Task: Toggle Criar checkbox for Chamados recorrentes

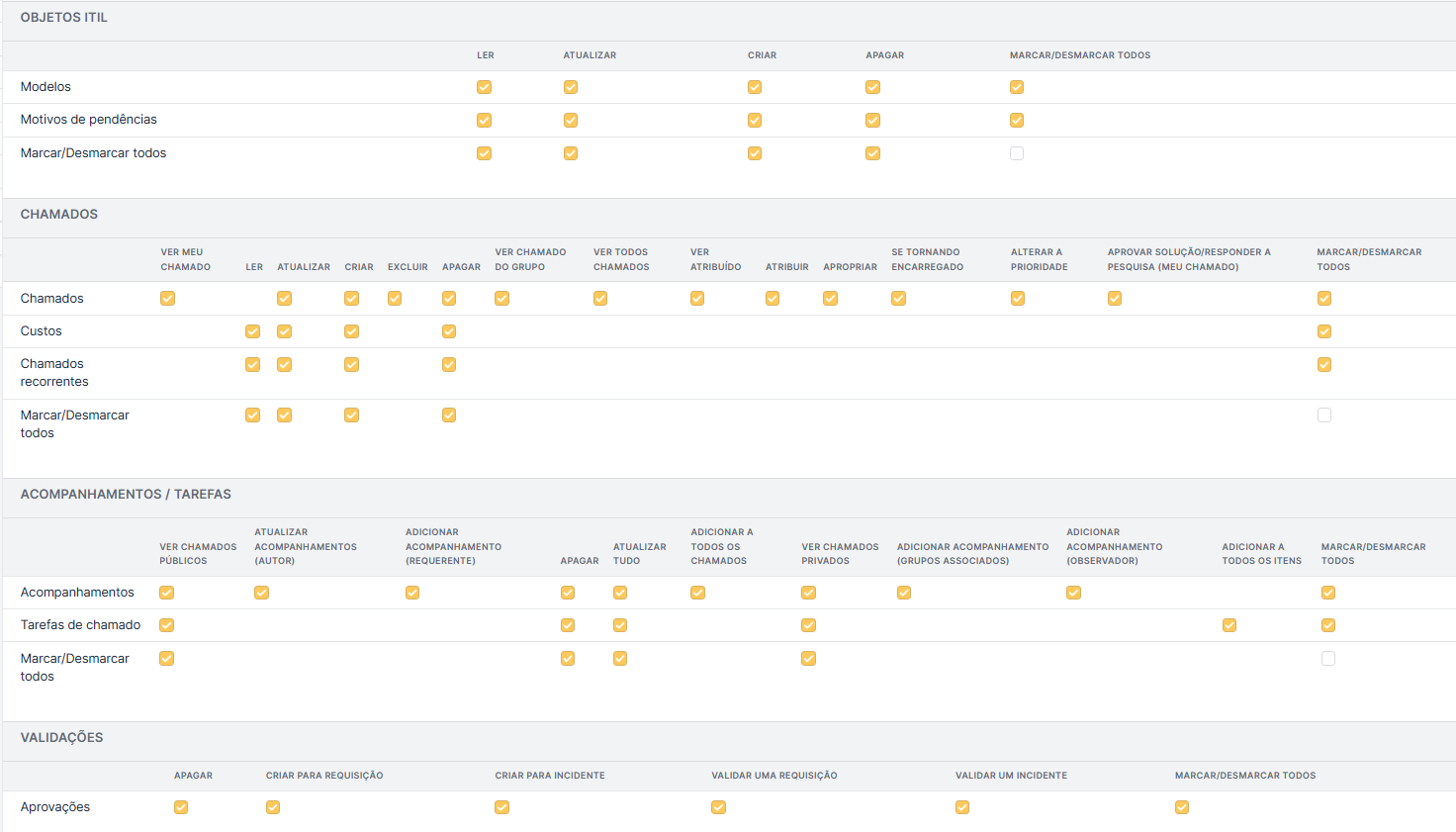Action: click(351, 364)
